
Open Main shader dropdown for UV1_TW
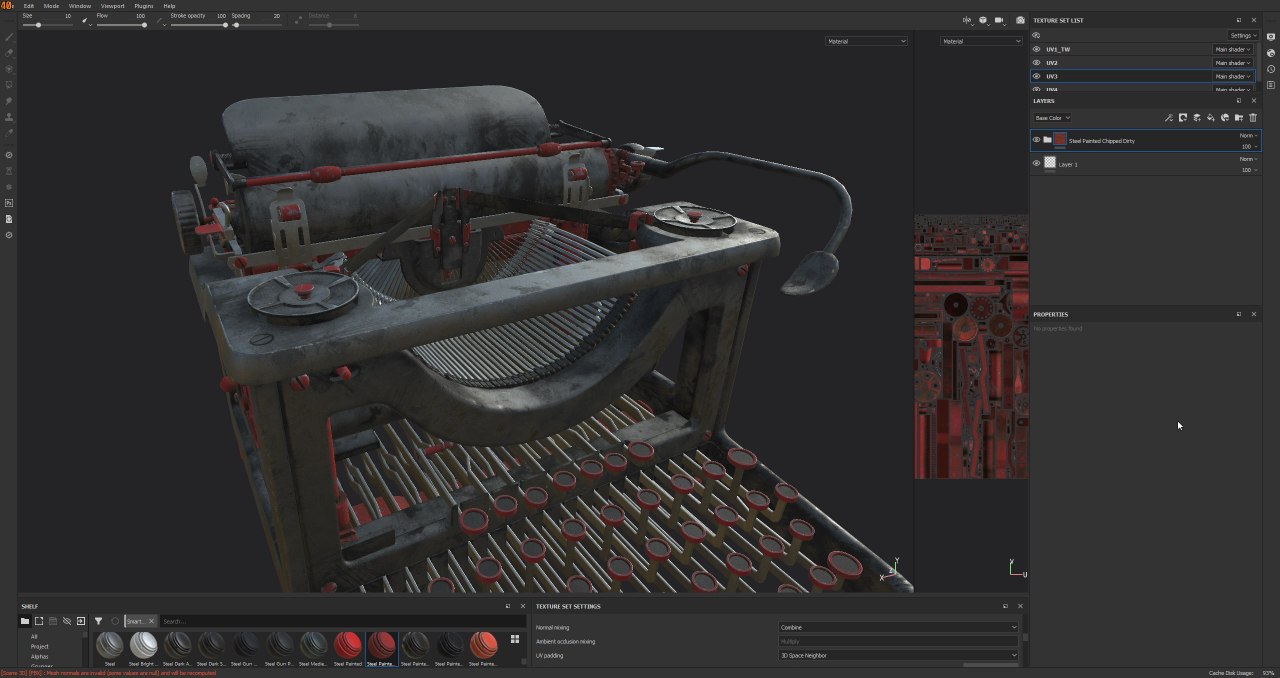(x=1233, y=49)
